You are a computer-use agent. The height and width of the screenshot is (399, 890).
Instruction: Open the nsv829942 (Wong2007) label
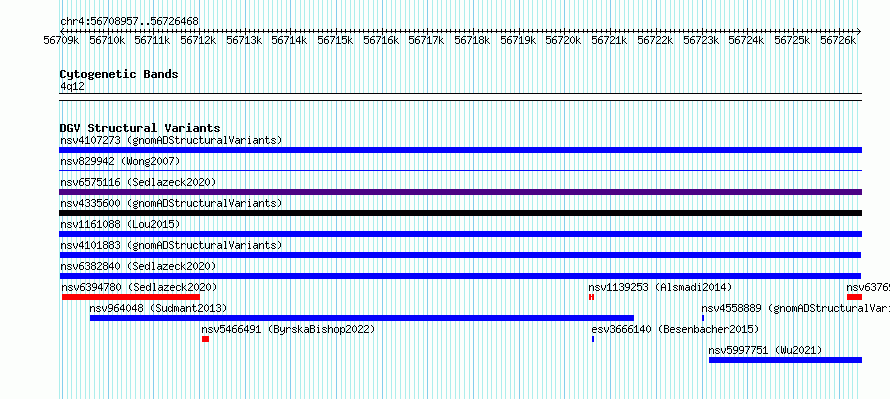pos(120,161)
